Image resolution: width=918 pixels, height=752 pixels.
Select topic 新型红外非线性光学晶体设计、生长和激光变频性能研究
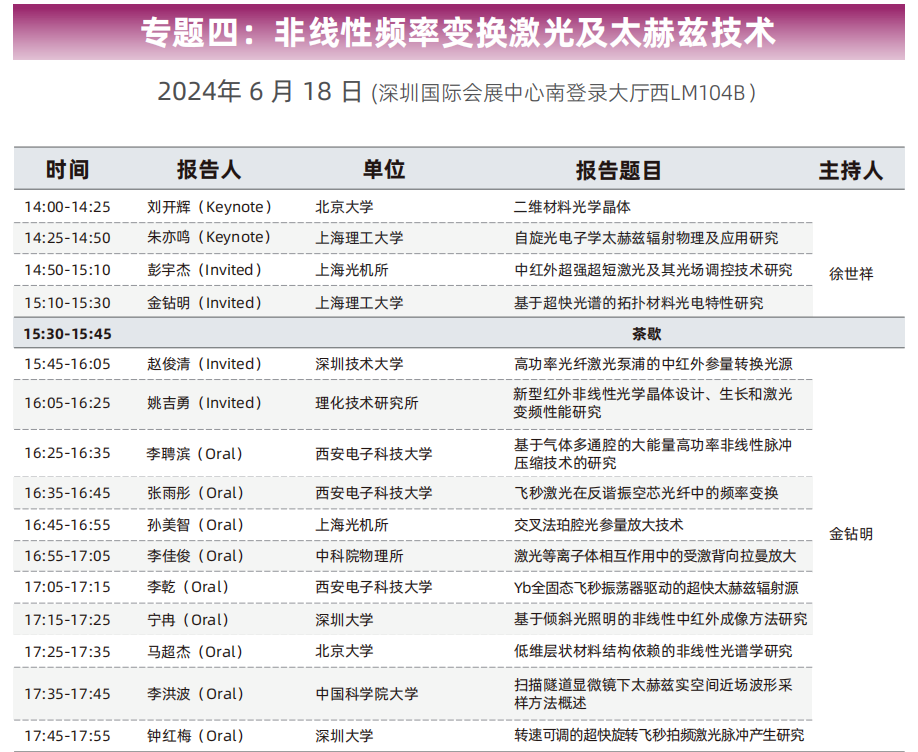pos(653,404)
